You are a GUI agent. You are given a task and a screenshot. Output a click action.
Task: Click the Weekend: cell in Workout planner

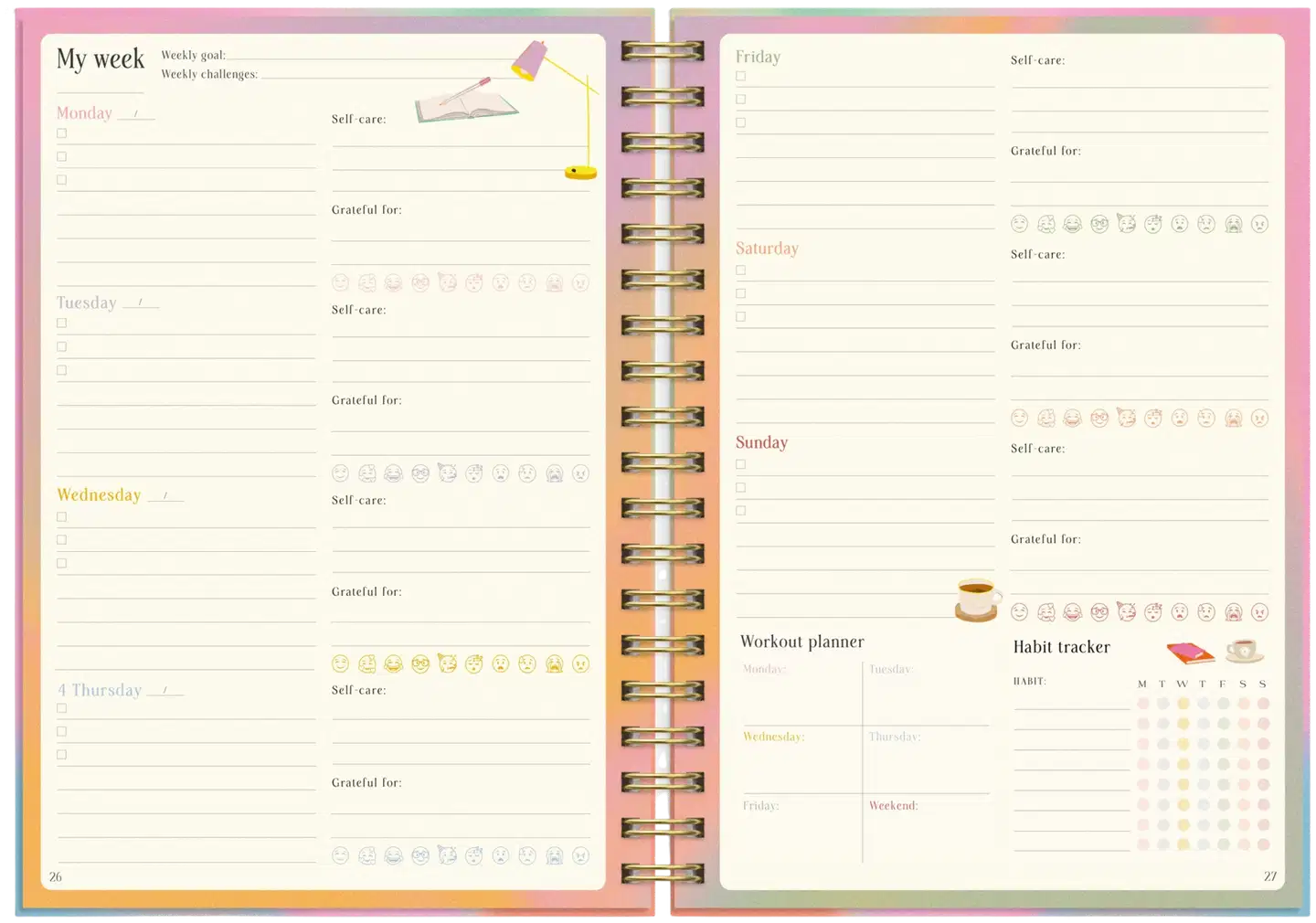(x=926, y=829)
